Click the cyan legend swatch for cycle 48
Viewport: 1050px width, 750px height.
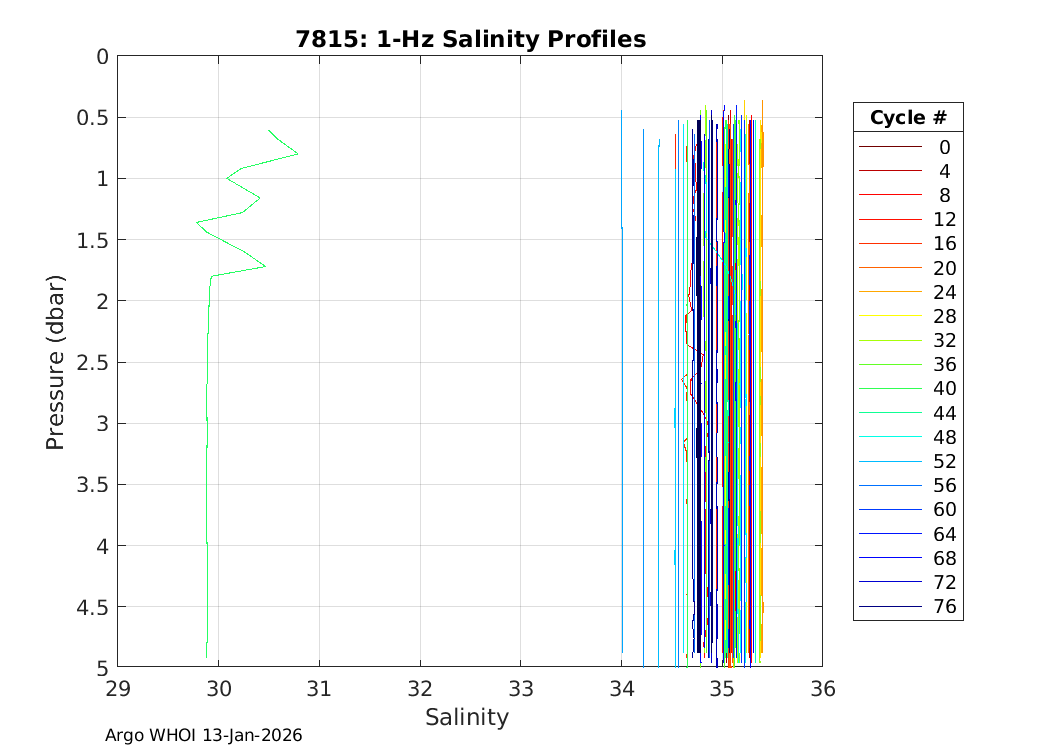coord(889,437)
